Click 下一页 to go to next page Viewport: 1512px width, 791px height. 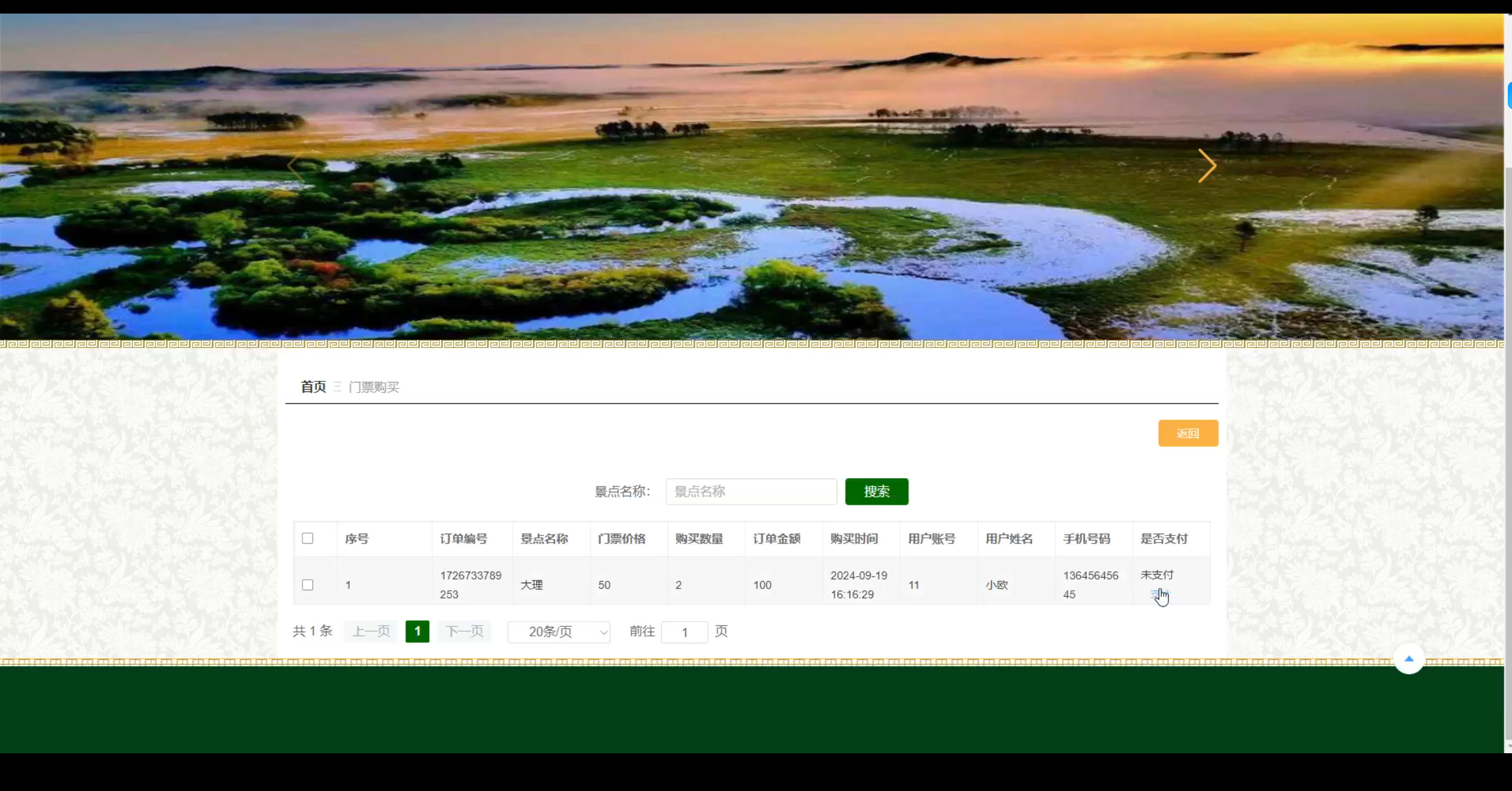[x=464, y=631]
